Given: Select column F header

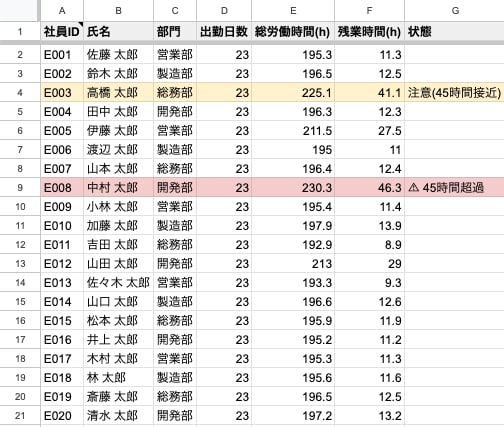Looking at the screenshot, I should [x=369, y=11].
